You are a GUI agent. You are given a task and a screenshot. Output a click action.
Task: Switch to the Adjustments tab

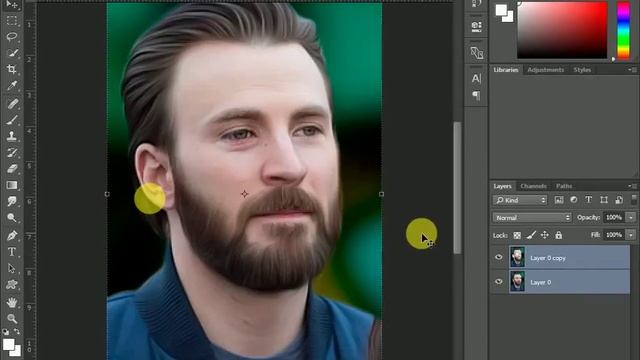(x=545, y=70)
